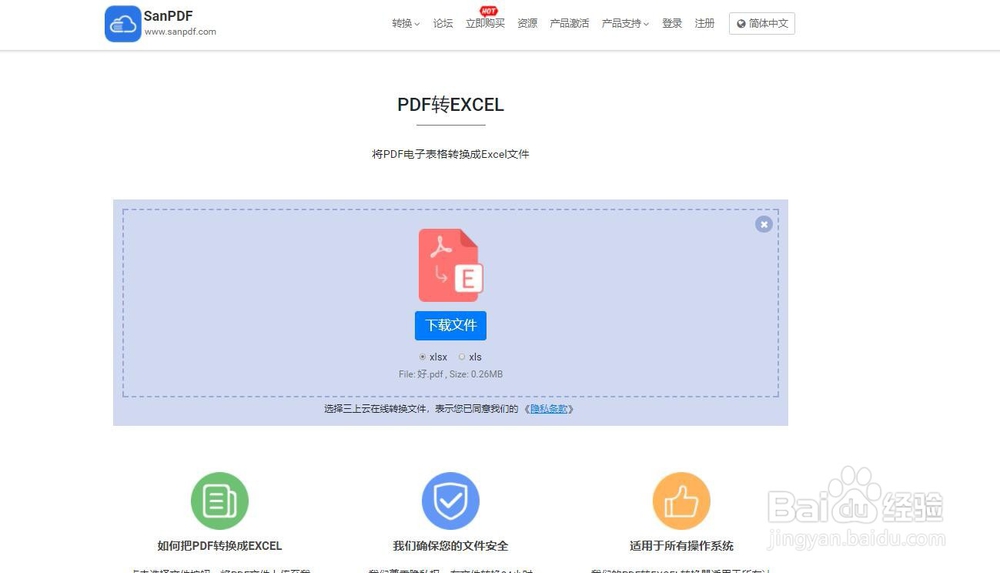Image resolution: width=1000 pixels, height=573 pixels.
Task: Click the PDF转EXCEL page heading
Action: [450, 105]
